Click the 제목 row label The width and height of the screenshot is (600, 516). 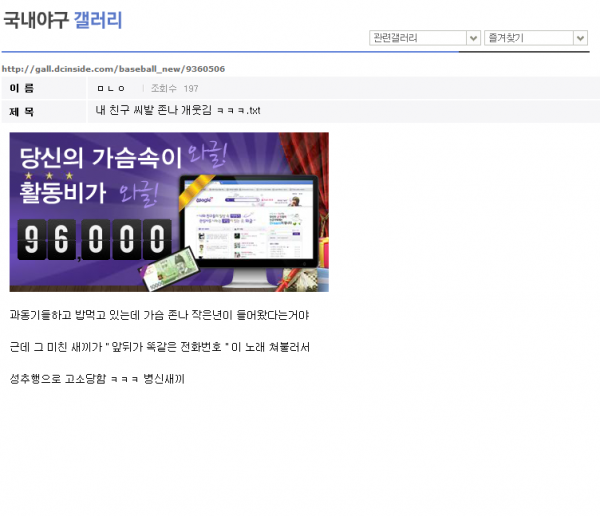[22, 111]
